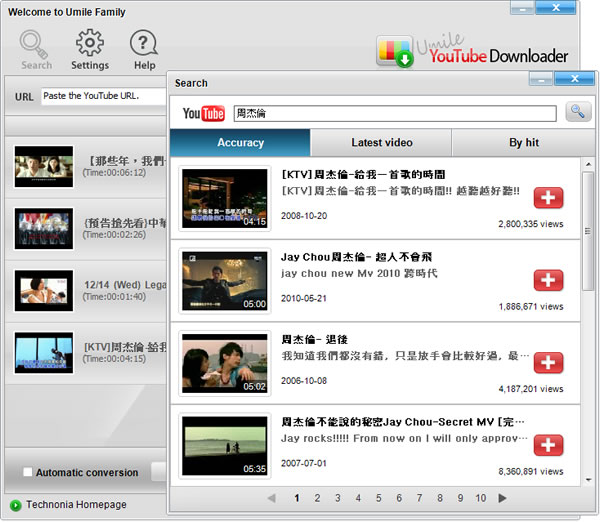
Task: Go to results page 2
Action: click(317, 498)
